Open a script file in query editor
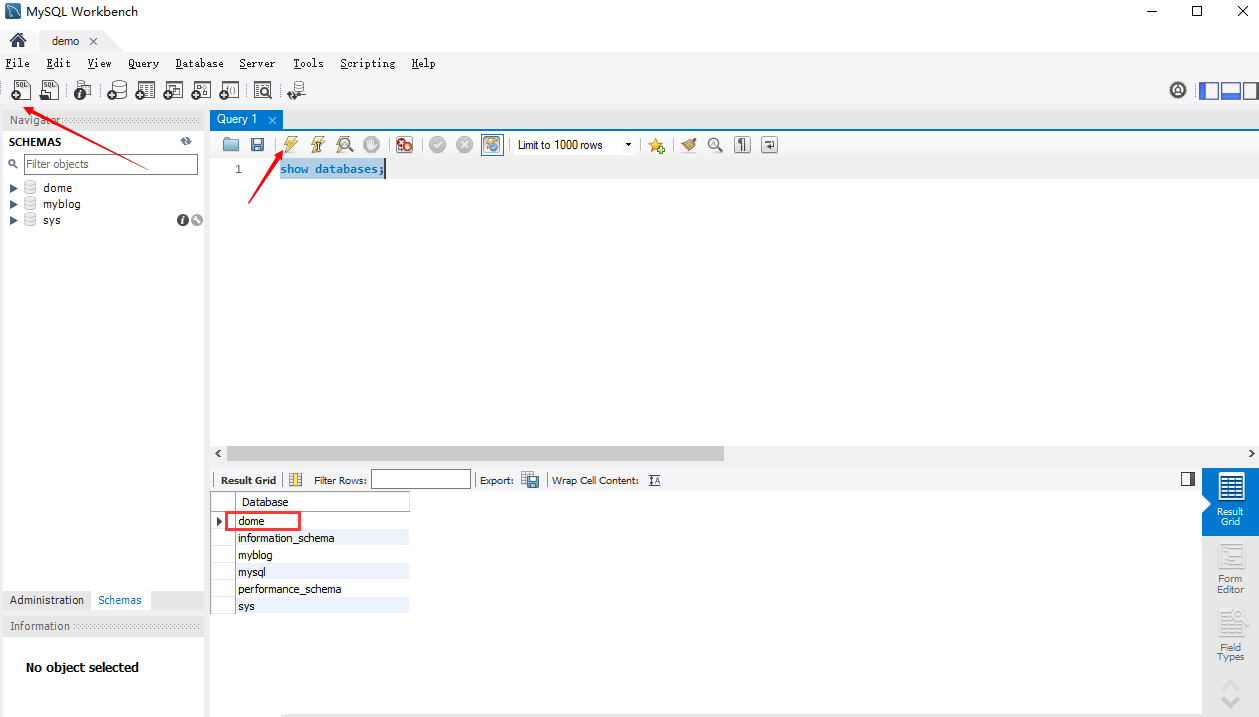Screen dimensions: 1259x717 tap(231, 145)
